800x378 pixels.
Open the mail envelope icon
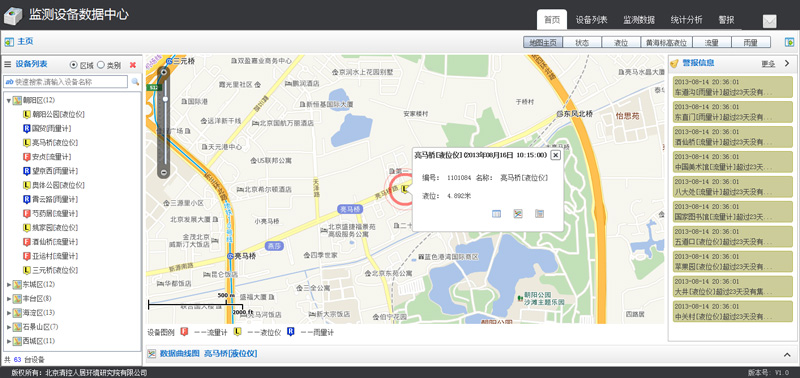point(769,21)
